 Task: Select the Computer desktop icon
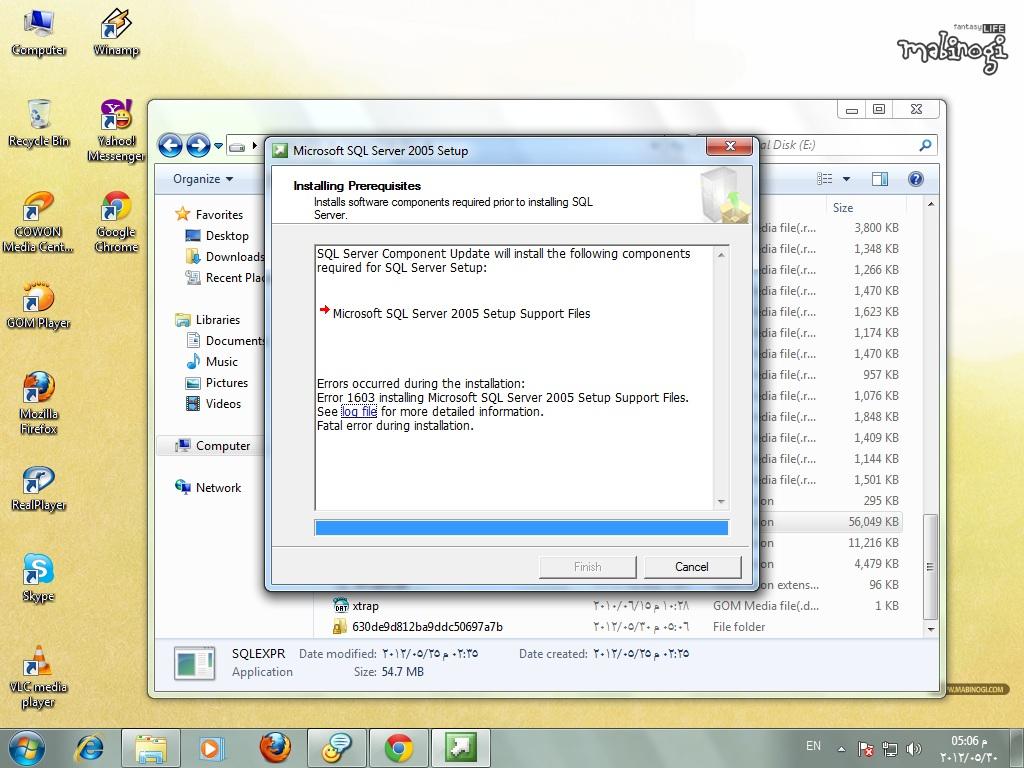pos(39,33)
